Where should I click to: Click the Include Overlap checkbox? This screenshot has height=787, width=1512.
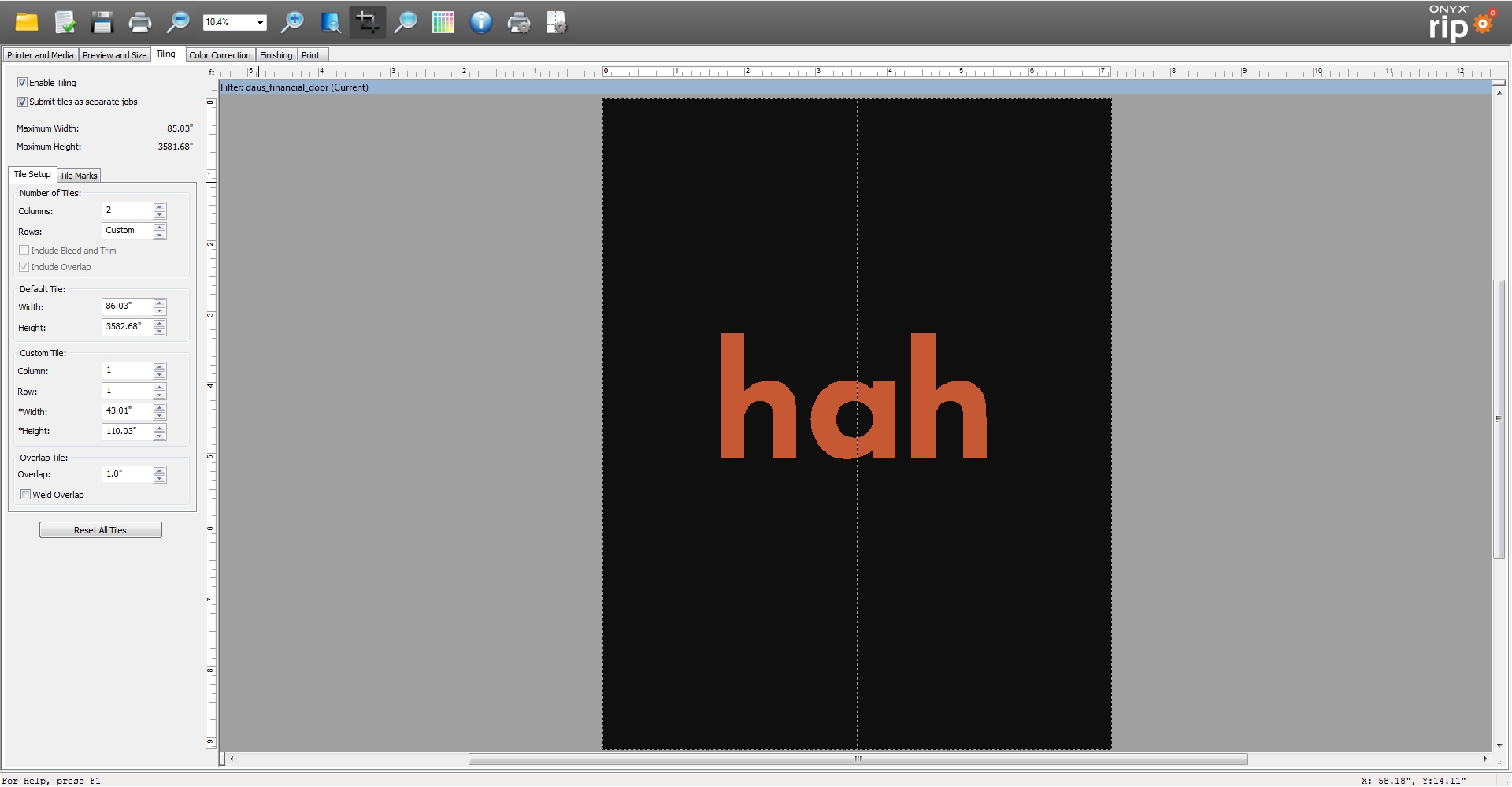point(24,267)
